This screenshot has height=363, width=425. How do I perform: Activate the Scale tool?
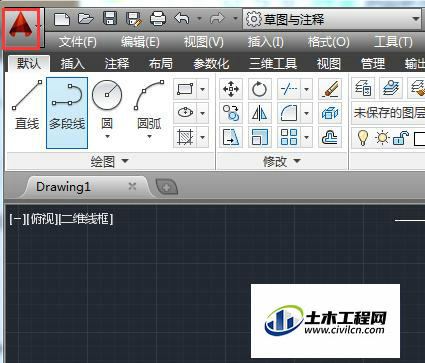(x=259, y=137)
